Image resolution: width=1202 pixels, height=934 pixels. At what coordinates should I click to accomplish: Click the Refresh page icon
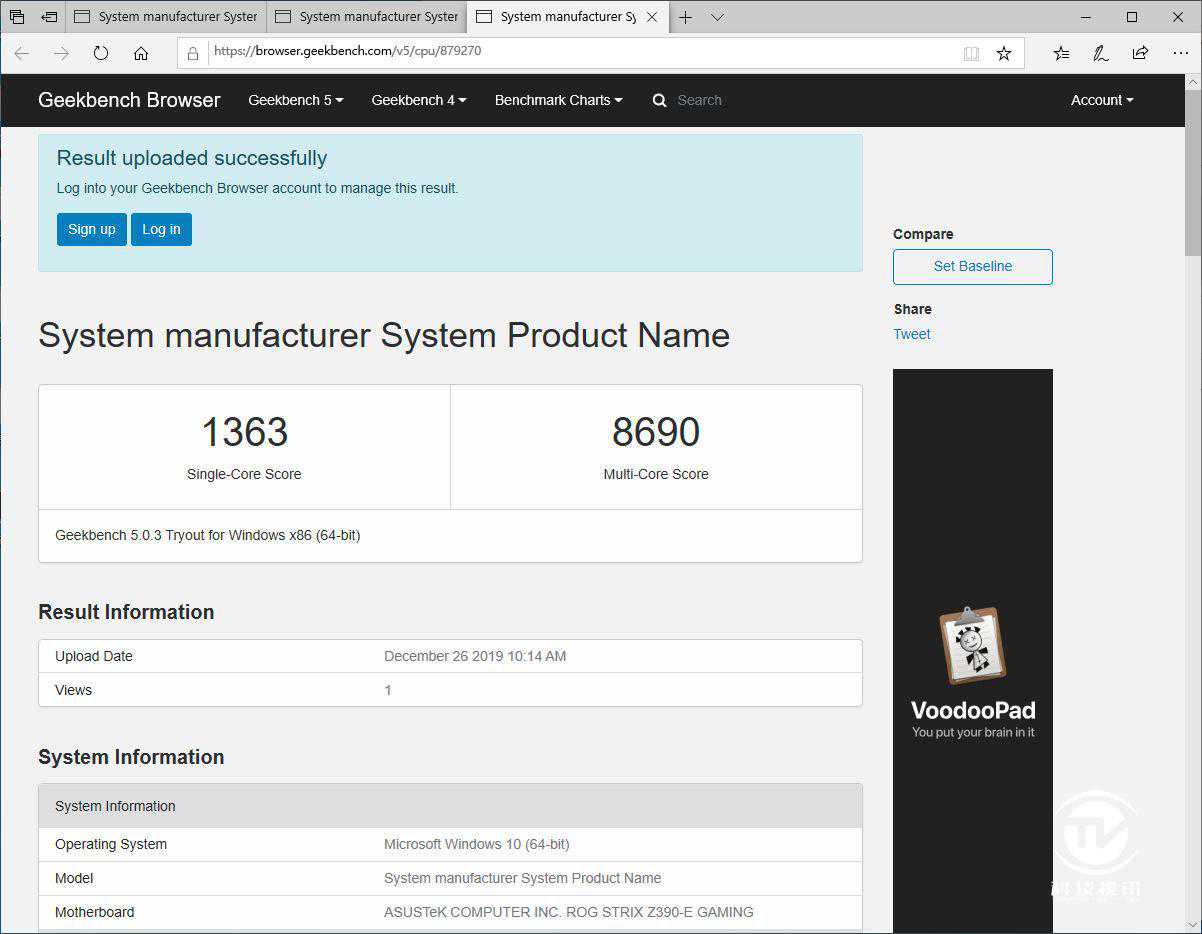101,53
